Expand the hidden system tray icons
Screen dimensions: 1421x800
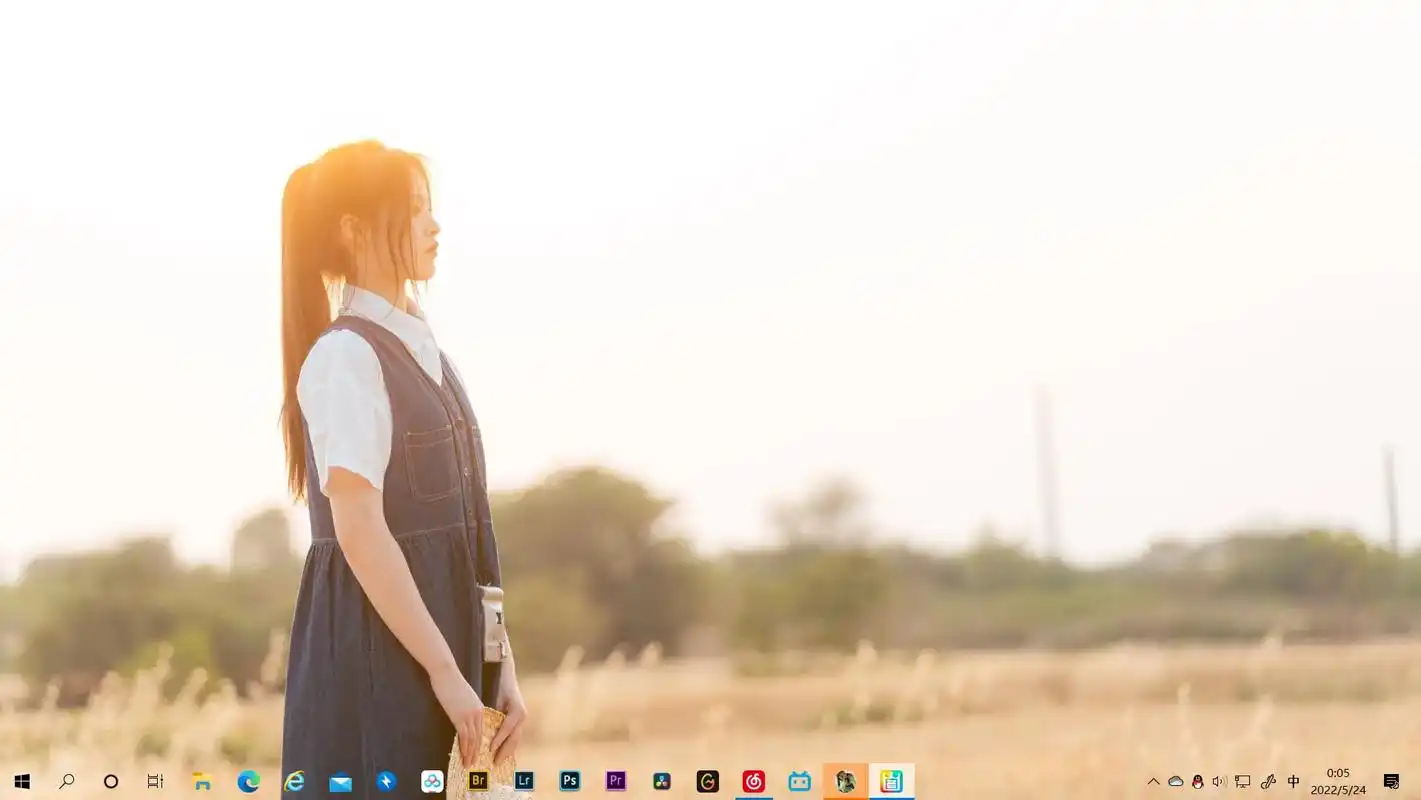pos(1153,781)
